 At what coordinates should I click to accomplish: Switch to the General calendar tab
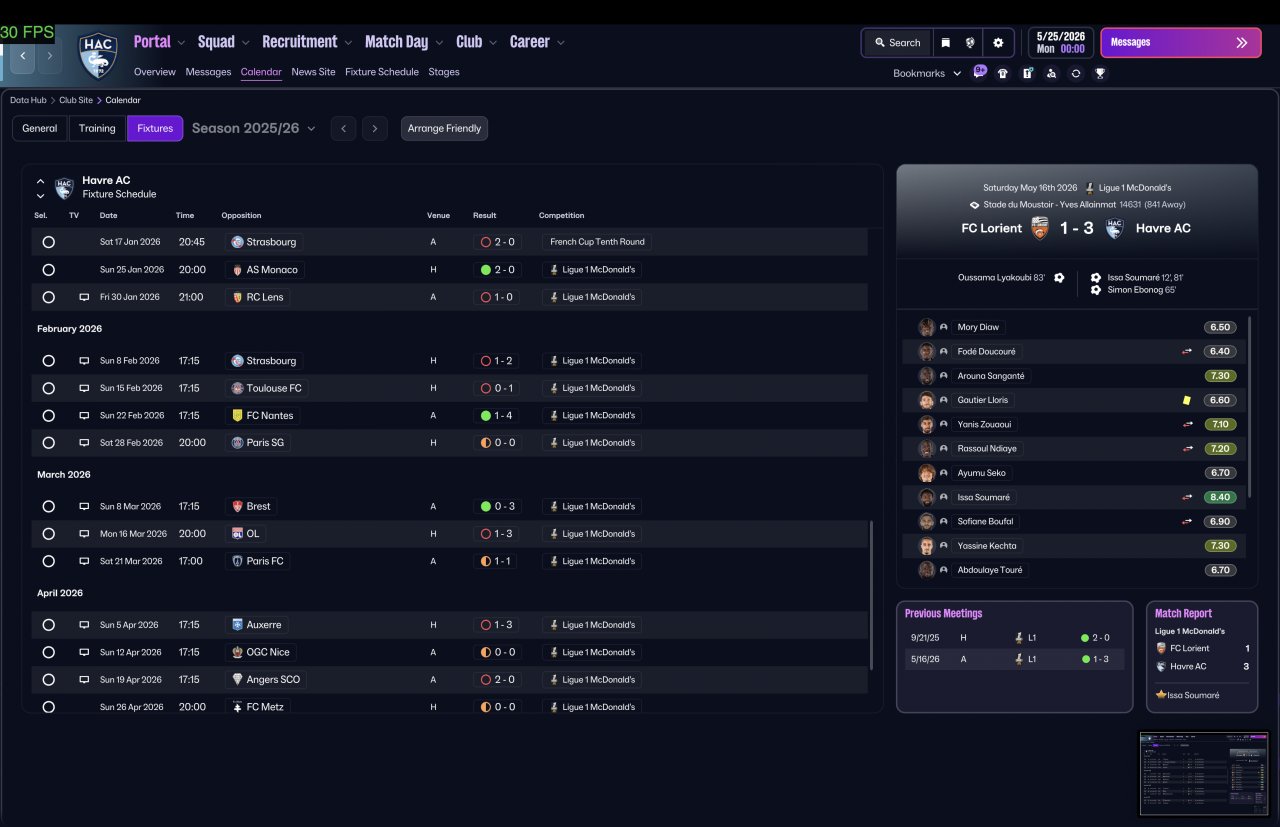pyautogui.click(x=40, y=128)
